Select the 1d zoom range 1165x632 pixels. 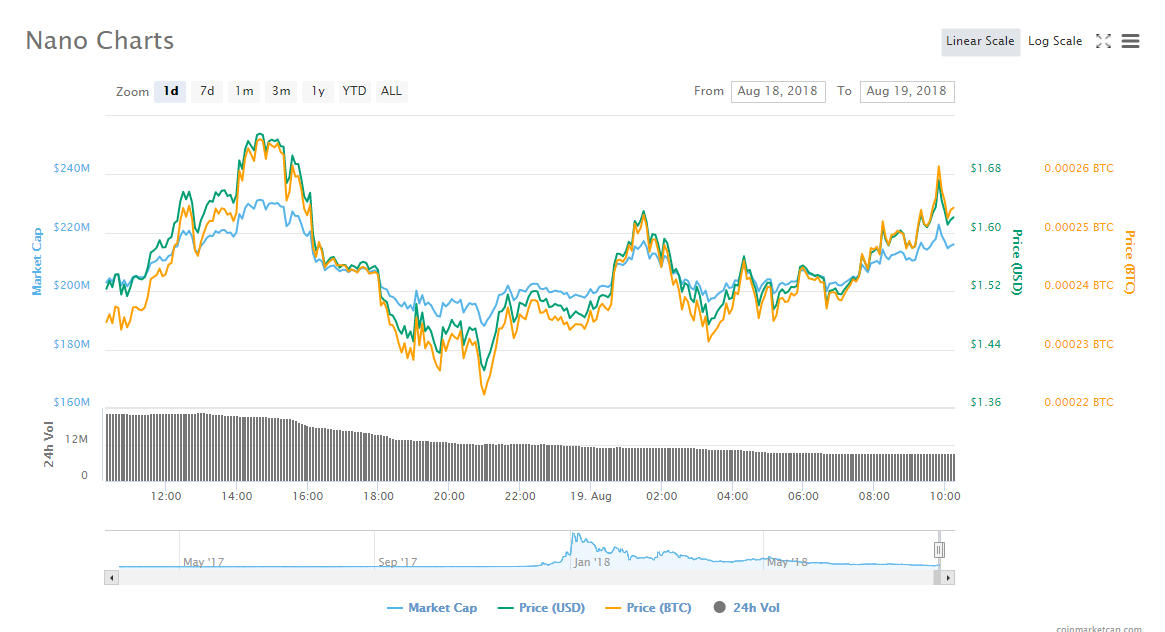(170, 91)
